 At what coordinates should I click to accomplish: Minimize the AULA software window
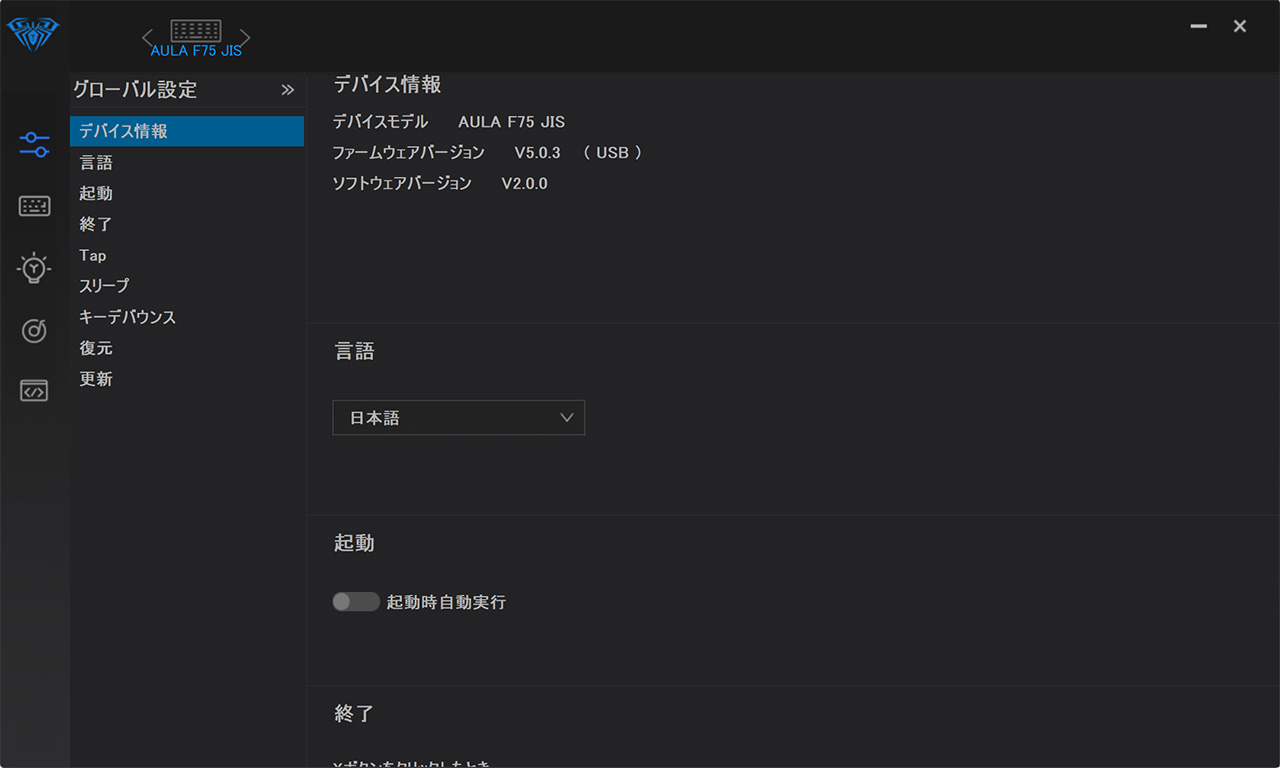pyautogui.click(x=1199, y=27)
